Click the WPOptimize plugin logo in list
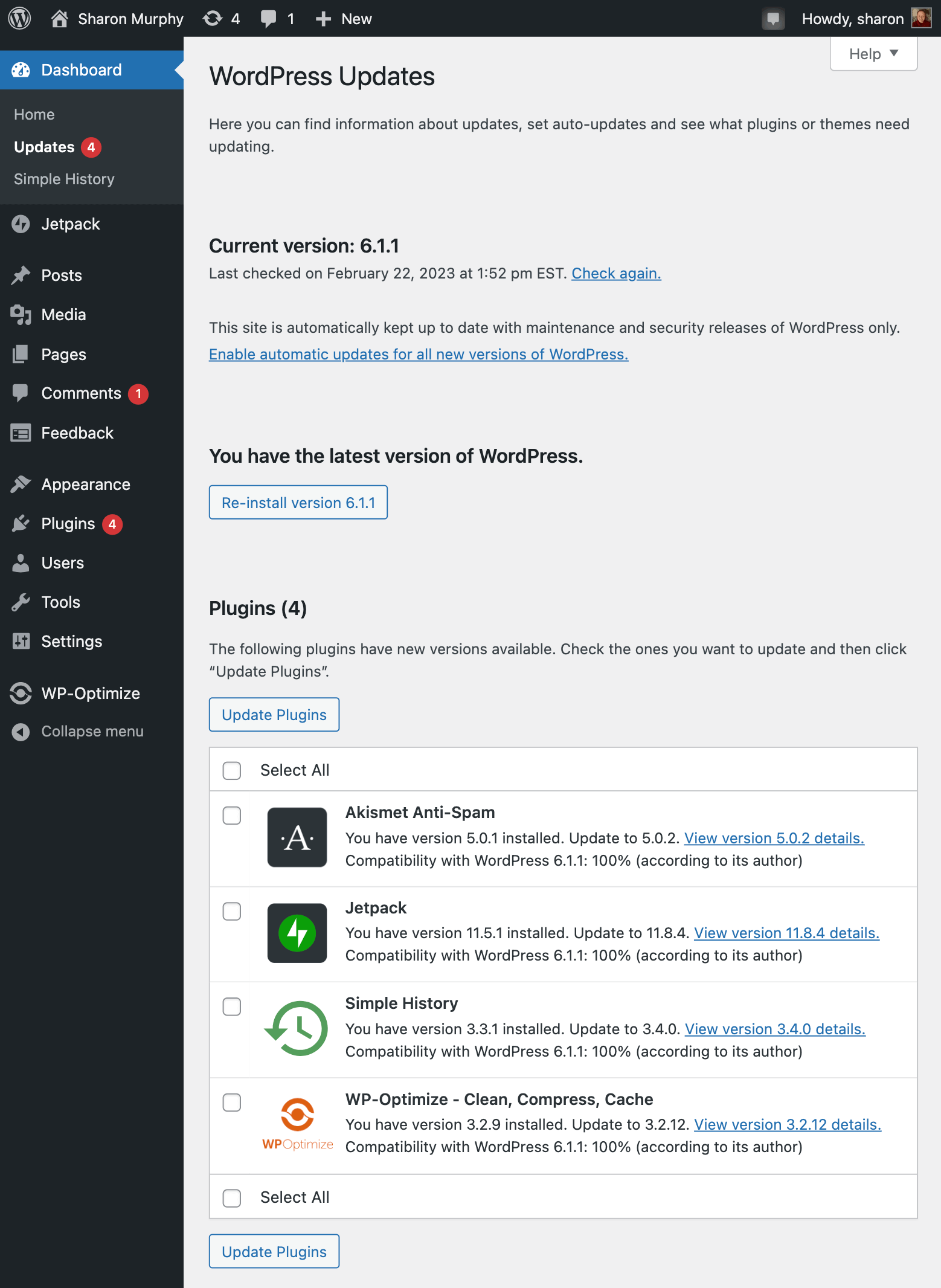 297,1124
